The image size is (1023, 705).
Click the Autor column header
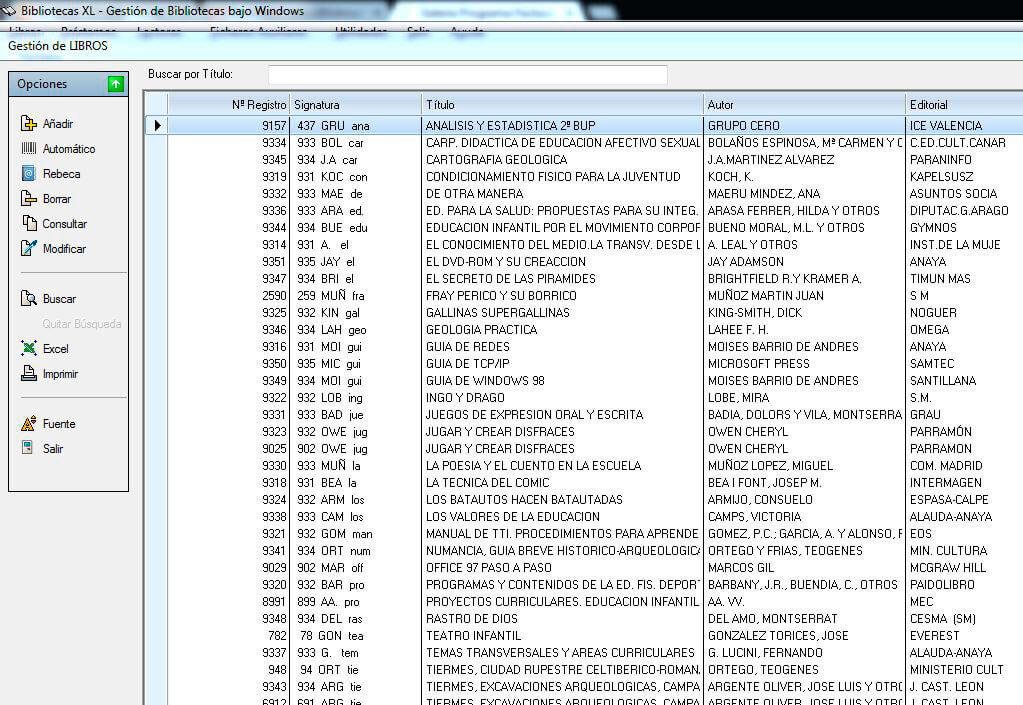click(803, 104)
